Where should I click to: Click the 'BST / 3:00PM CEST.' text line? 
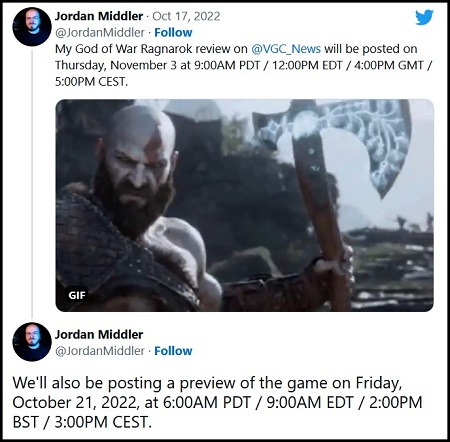click(x=82, y=422)
